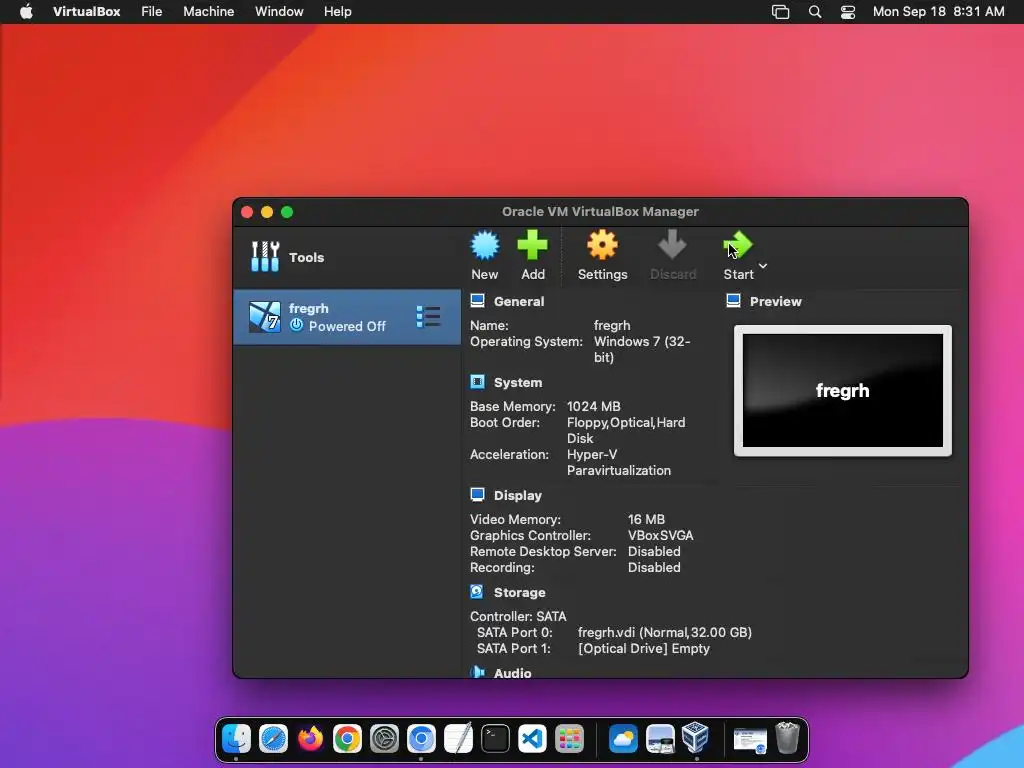
Task: Start the VM with the green arrow
Action: (738, 246)
